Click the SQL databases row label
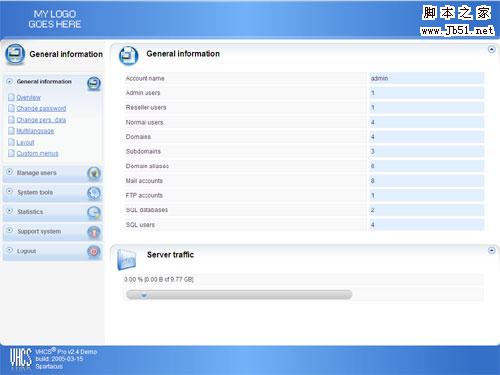The image size is (500, 375). pos(147,210)
